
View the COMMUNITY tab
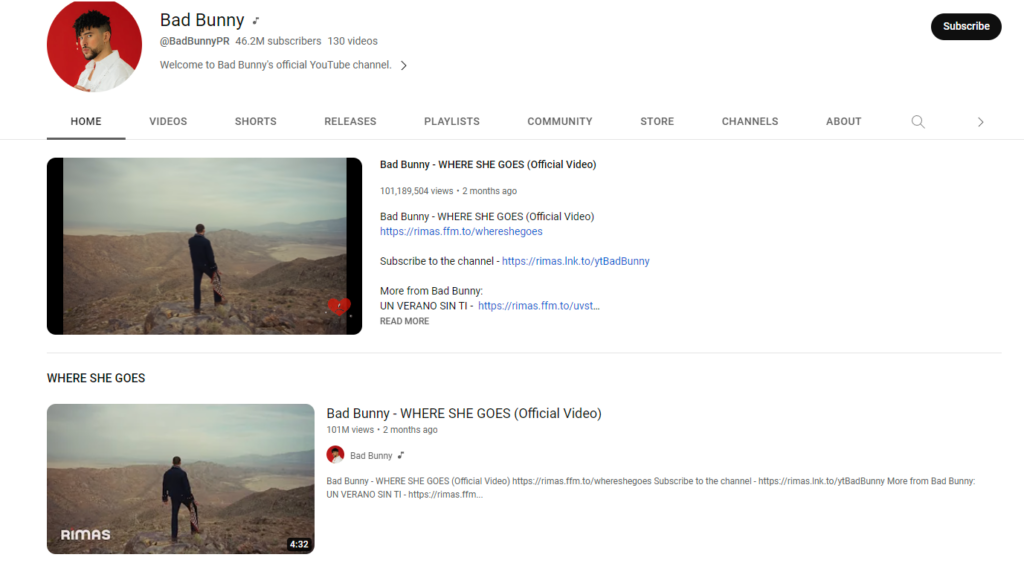click(560, 122)
